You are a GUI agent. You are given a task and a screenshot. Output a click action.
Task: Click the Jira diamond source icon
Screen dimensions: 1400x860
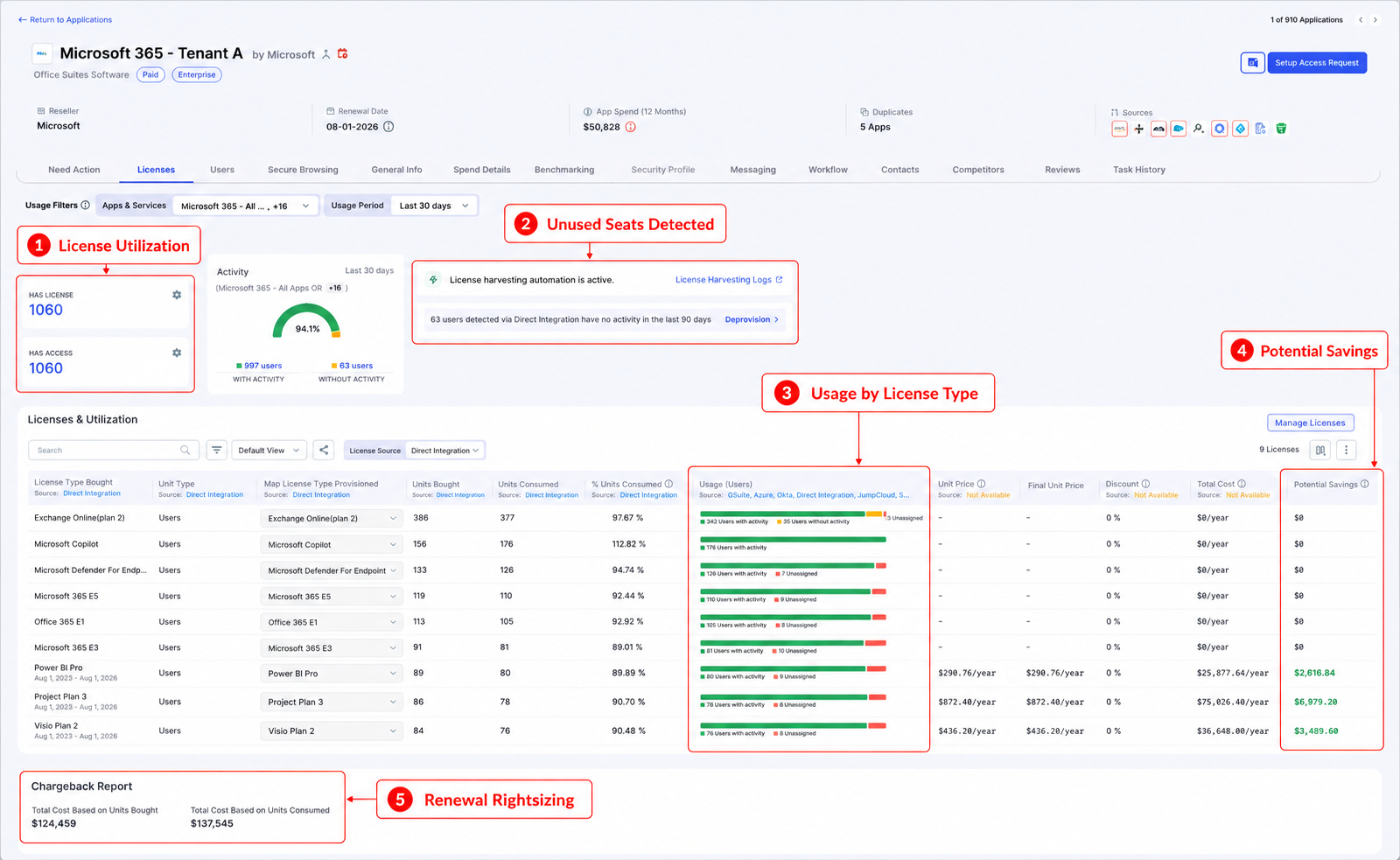click(x=1240, y=129)
